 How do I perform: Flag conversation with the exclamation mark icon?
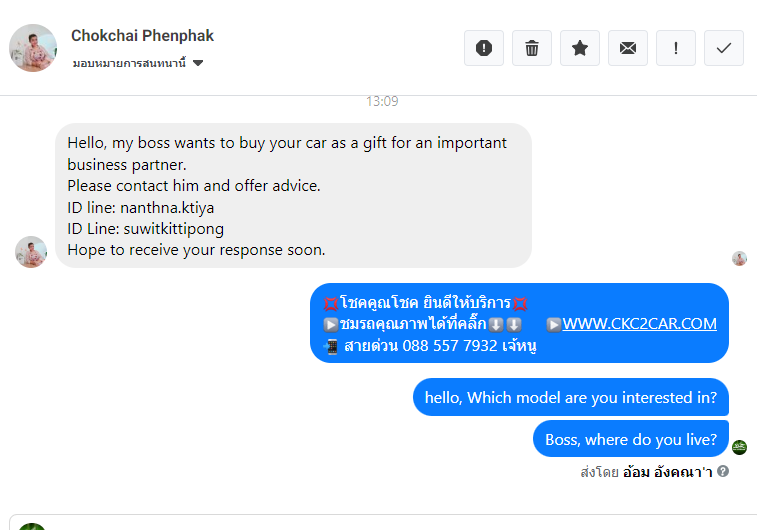coord(676,48)
